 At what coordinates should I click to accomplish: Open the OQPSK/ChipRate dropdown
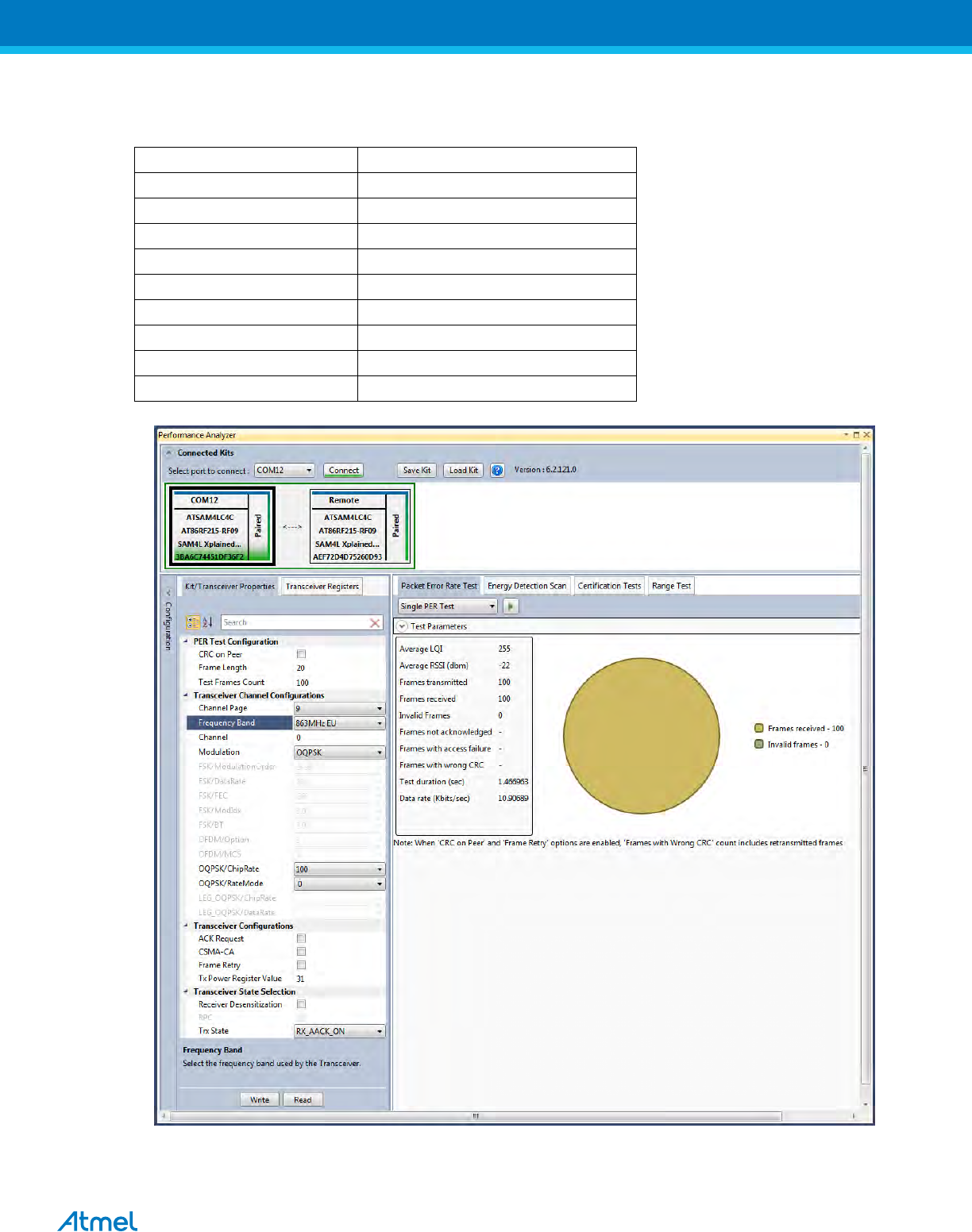click(379, 869)
